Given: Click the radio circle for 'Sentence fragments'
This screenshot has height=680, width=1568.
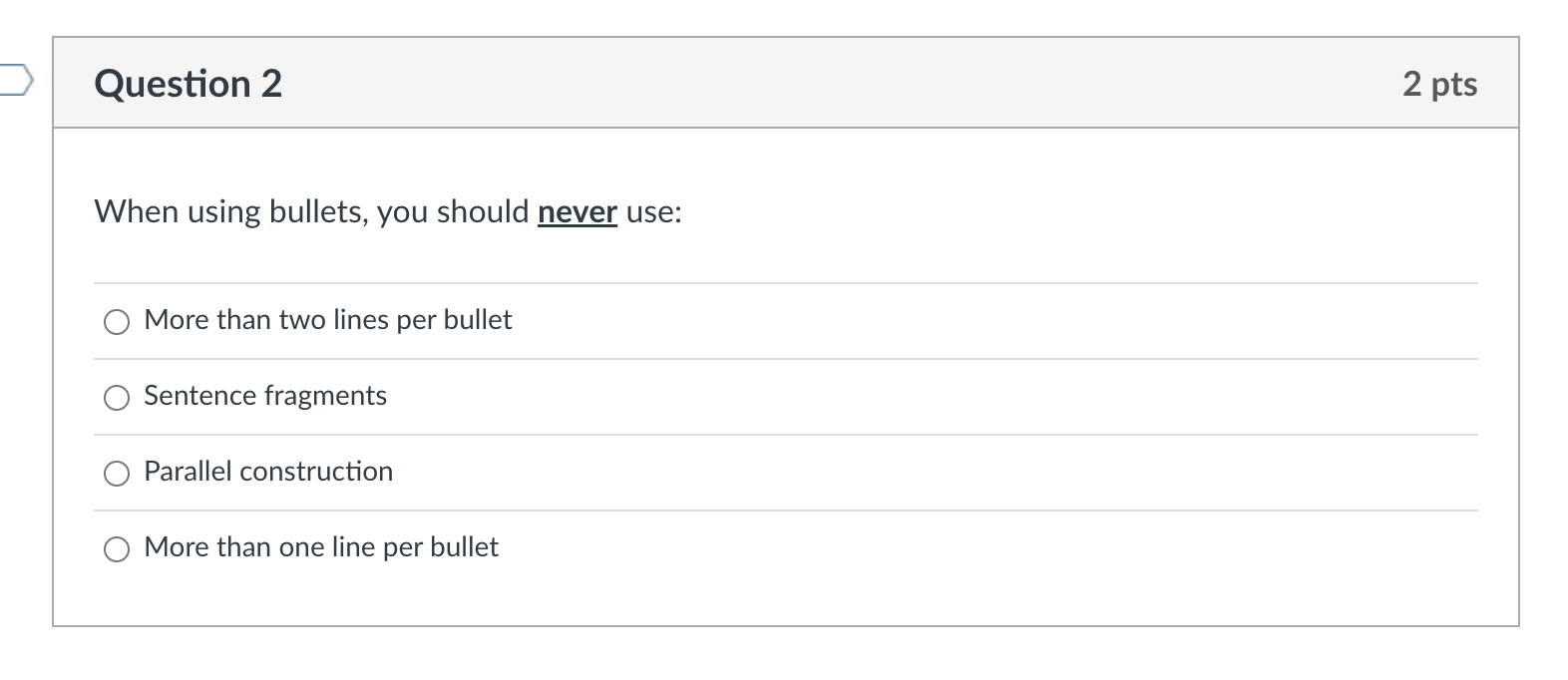Looking at the screenshot, I should tap(117, 397).
